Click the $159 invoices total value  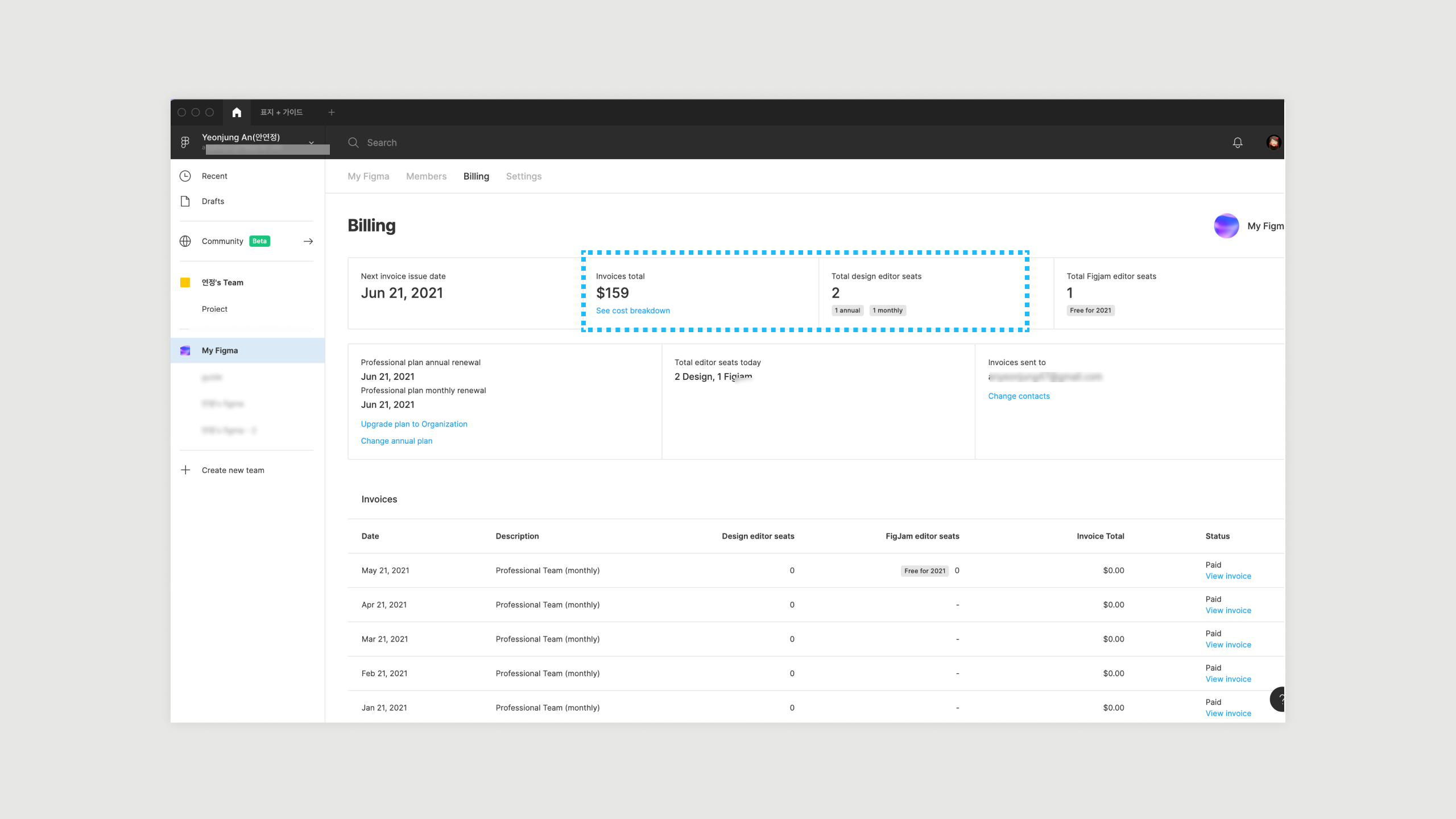tap(613, 293)
